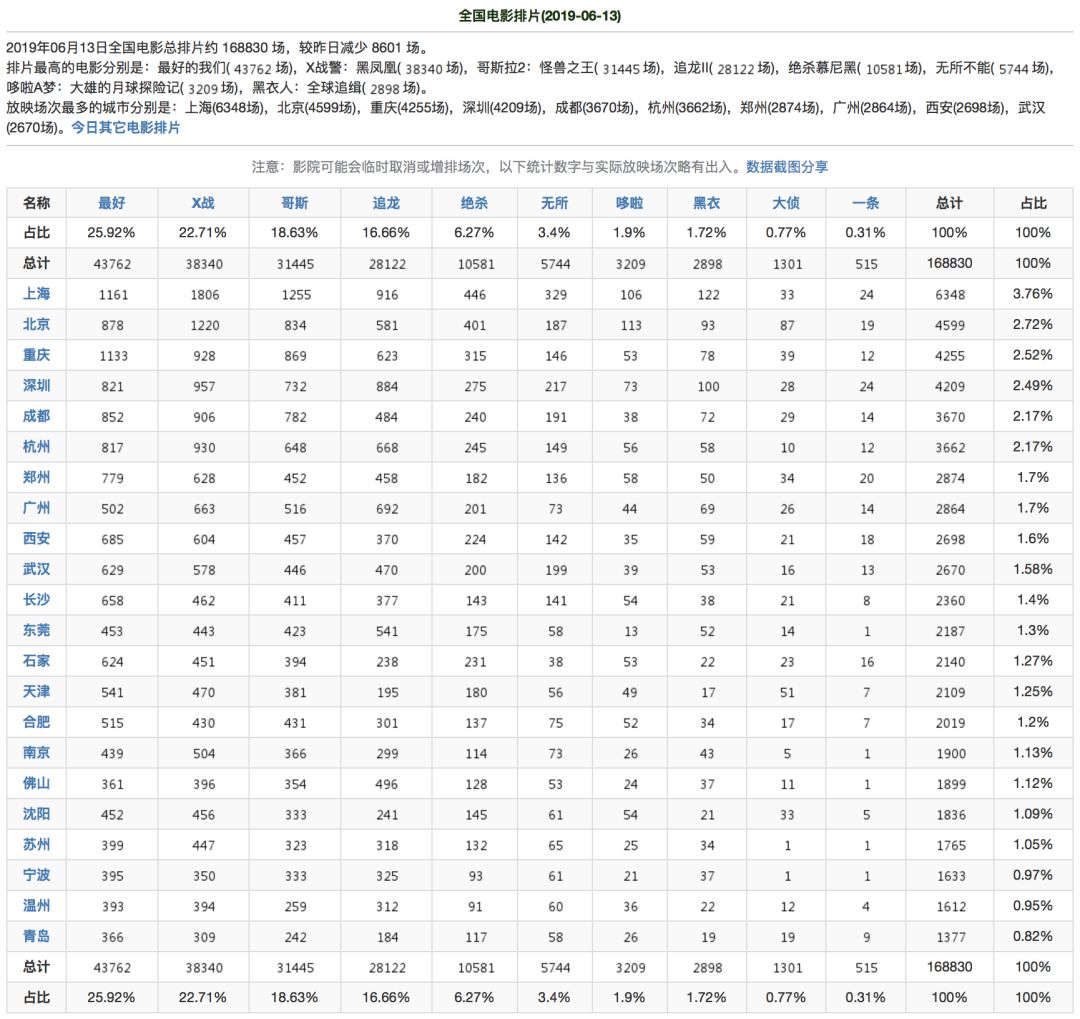
Task: Click the 0.31% cell in bottom 占比 row
Action: point(866,998)
